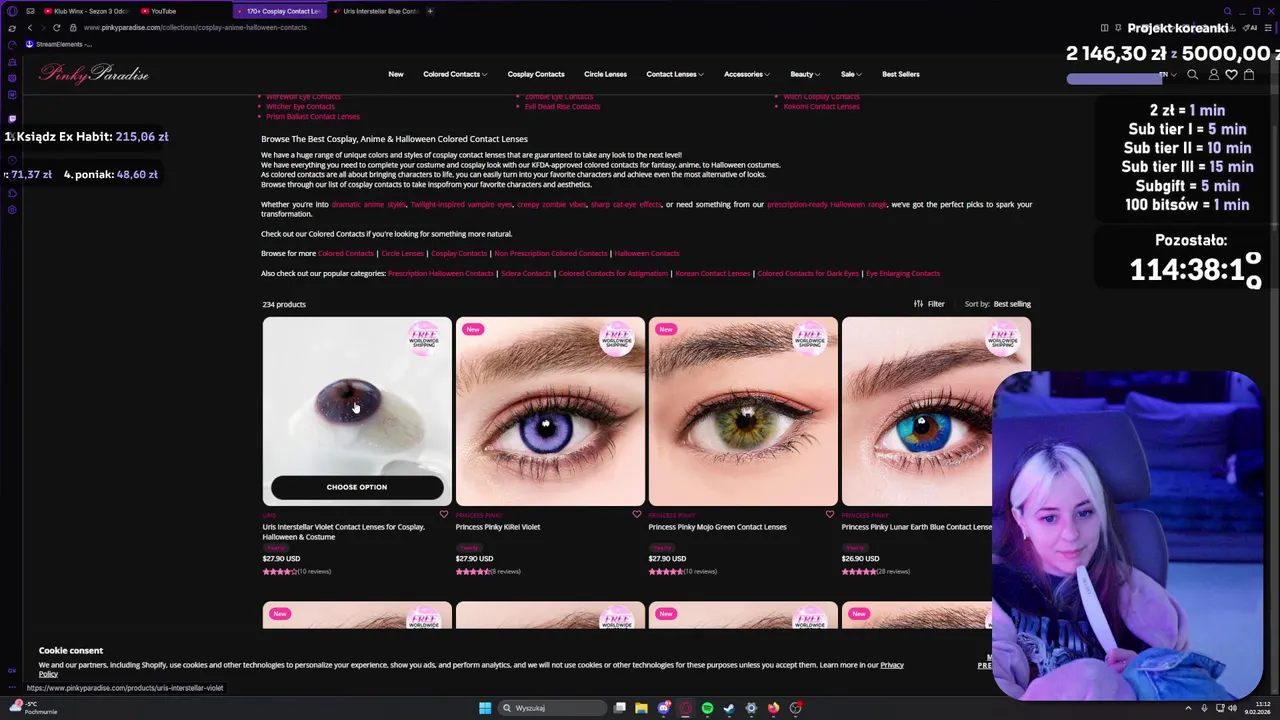
Task: Open the shopping bag cart icon
Action: (x=1248, y=74)
